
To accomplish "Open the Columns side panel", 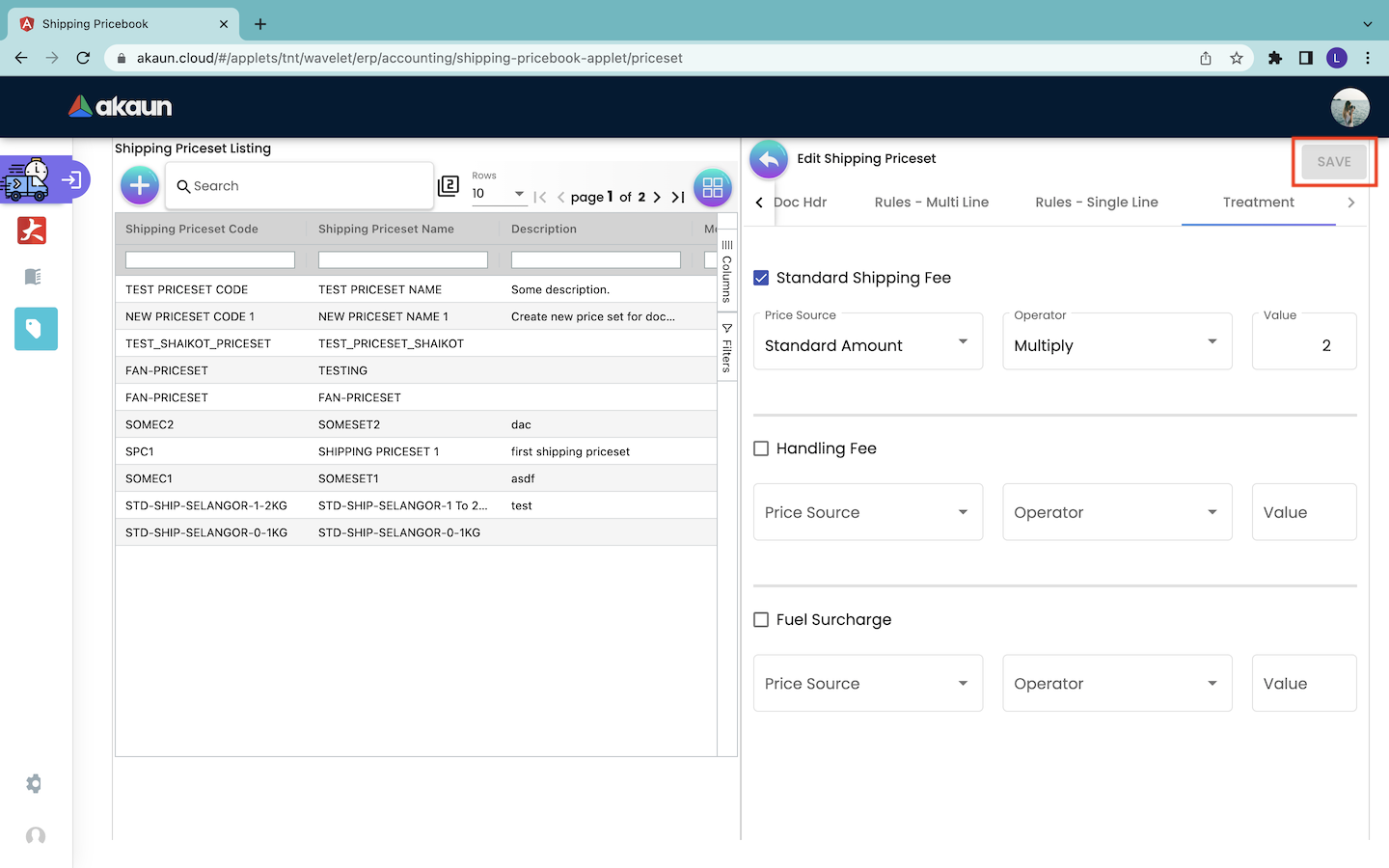I will [x=727, y=272].
